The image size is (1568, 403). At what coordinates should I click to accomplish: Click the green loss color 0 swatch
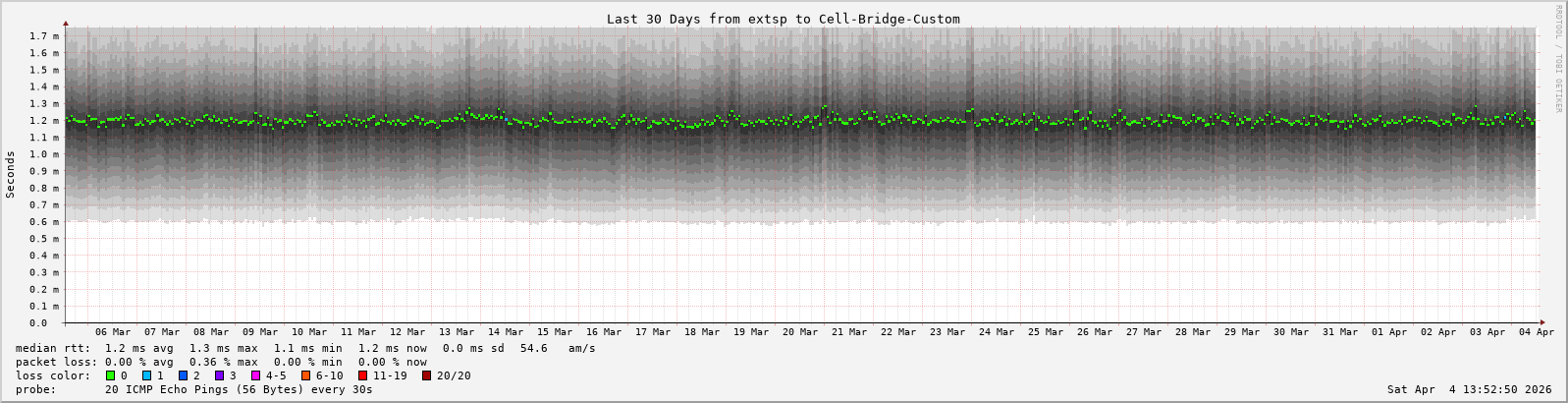click(x=110, y=375)
